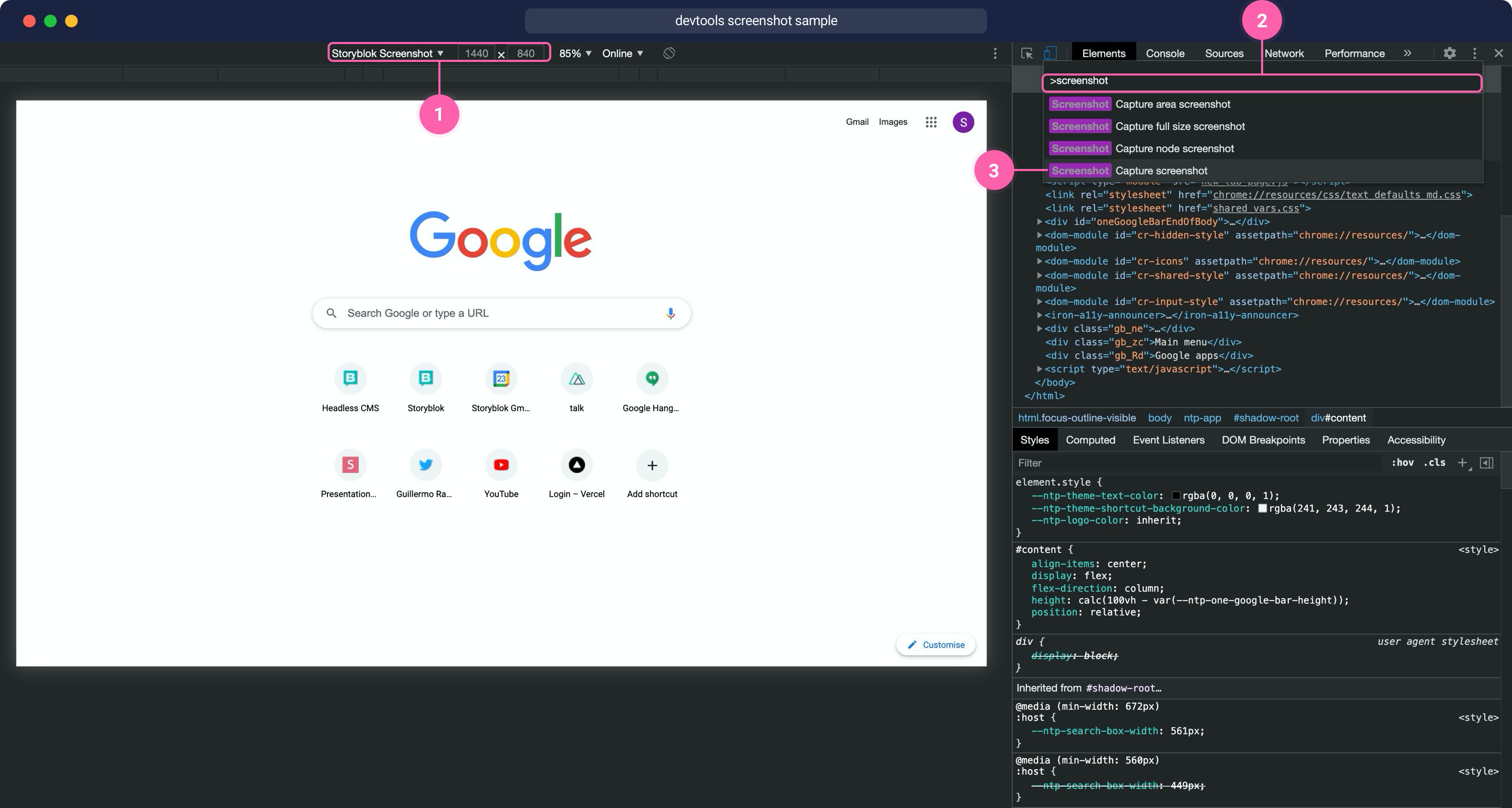Screen dimensions: 1512x808
Task: Open DevTools kebab menu
Action: [x=1474, y=54]
